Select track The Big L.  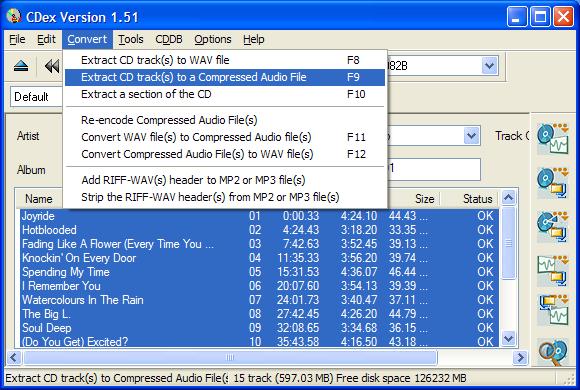point(46,314)
